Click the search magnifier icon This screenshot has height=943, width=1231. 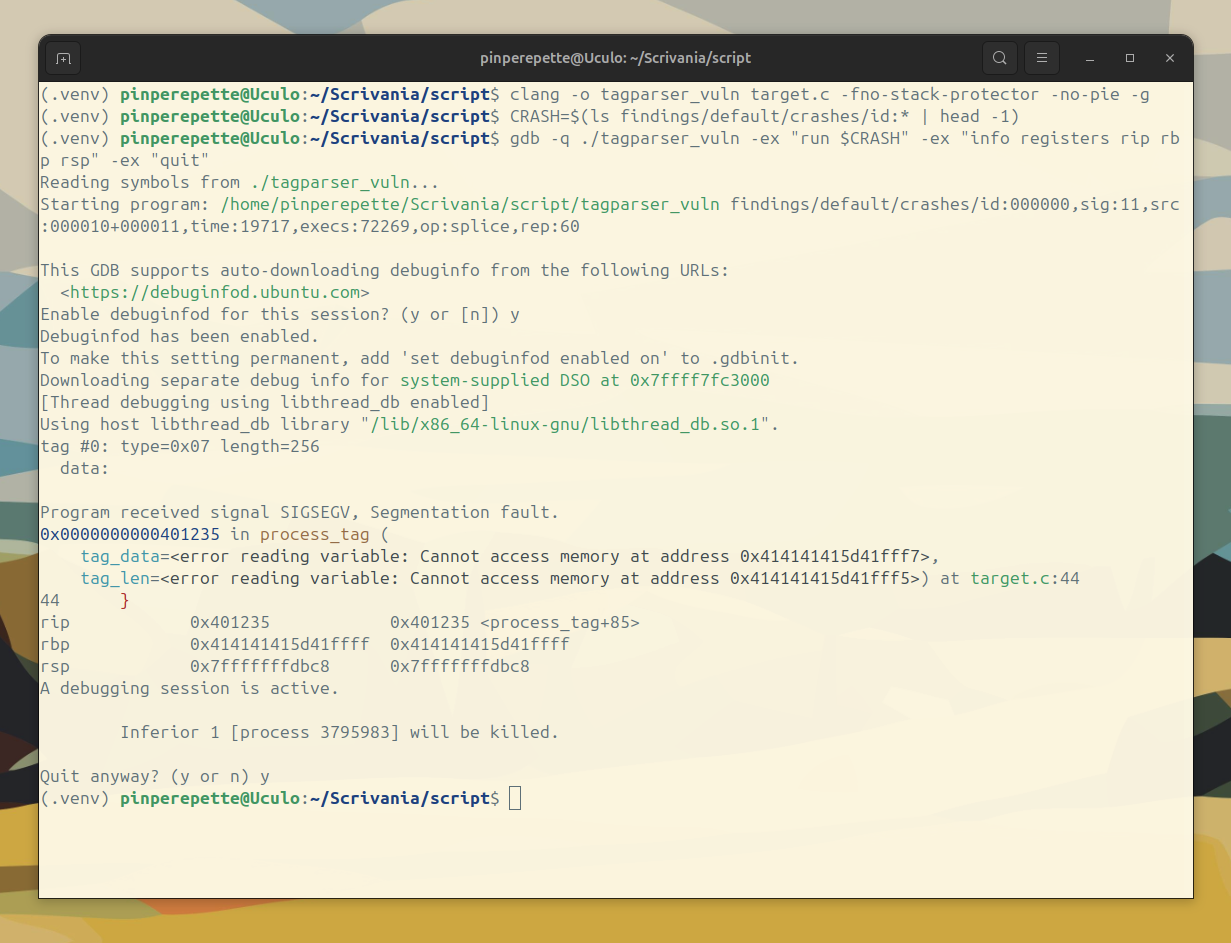click(x=999, y=58)
